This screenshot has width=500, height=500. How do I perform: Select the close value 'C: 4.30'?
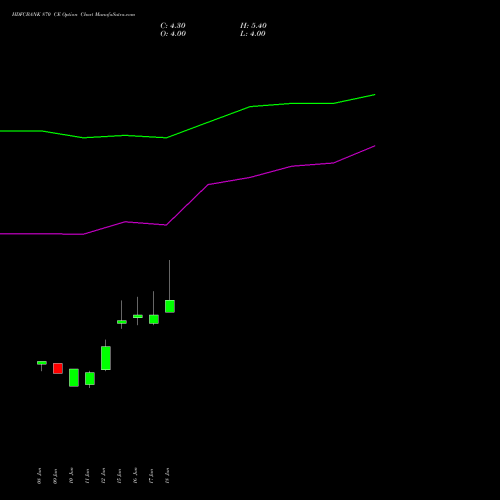(173, 26)
